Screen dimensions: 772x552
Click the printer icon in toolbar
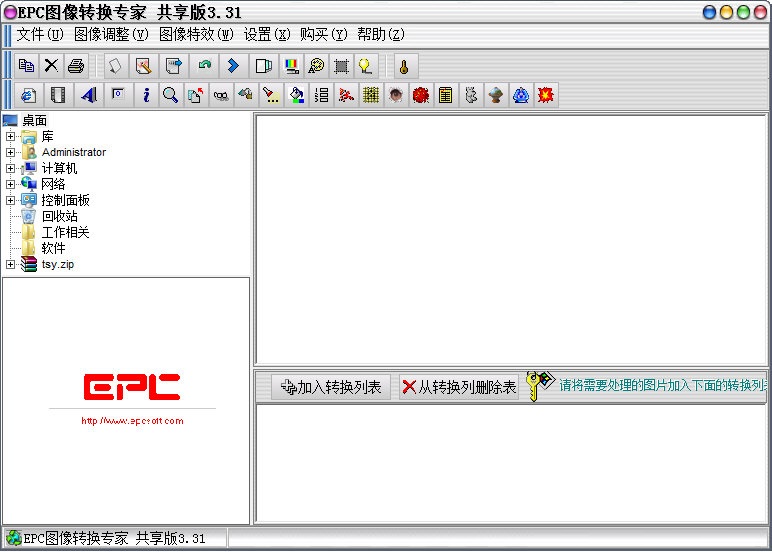point(76,65)
